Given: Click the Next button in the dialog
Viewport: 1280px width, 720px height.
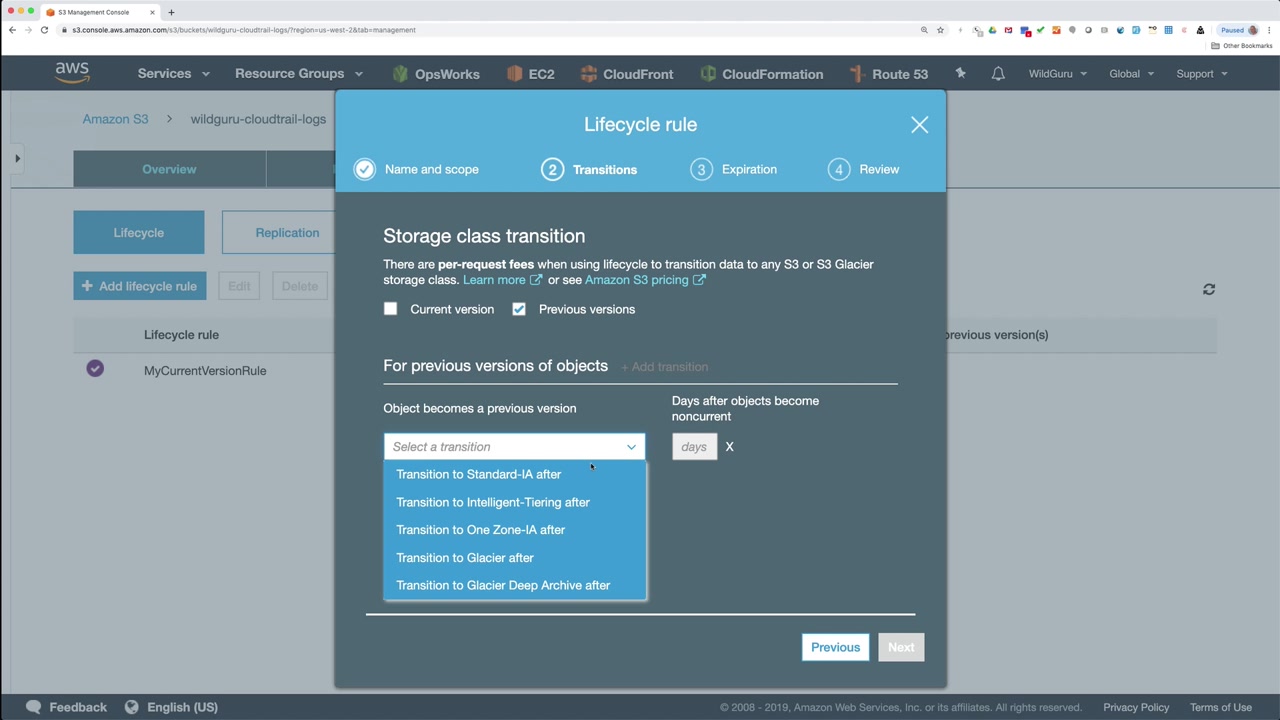Looking at the screenshot, I should (901, 647).
